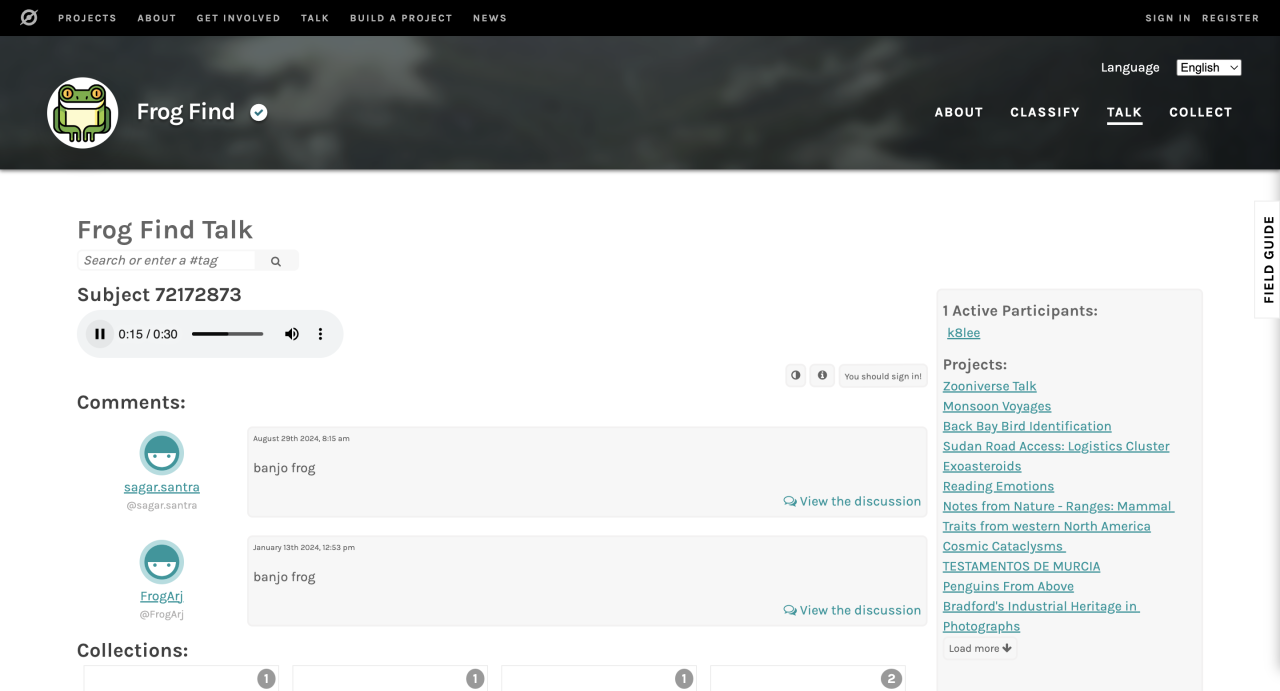Seek along the audio progress bar

point(228,334)
